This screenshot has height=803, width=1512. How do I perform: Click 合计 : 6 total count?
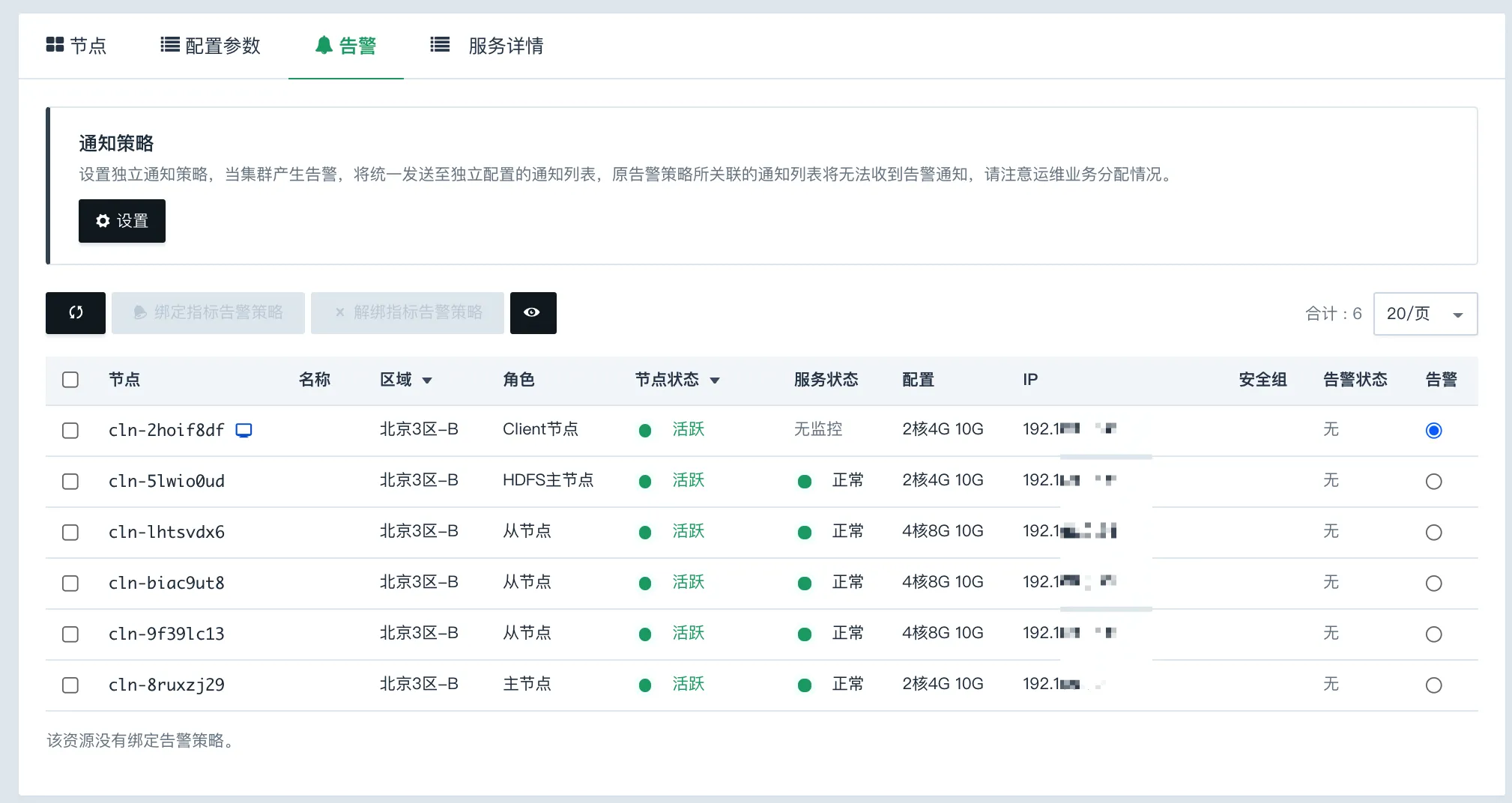point(1333,314)
